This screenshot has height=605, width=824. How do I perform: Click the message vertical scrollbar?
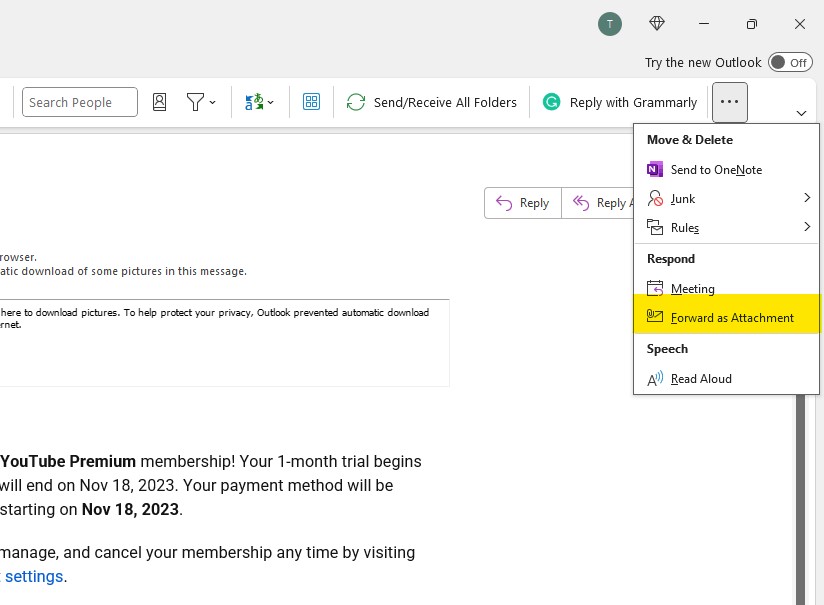pyautogui.click(x=800, y=499)
